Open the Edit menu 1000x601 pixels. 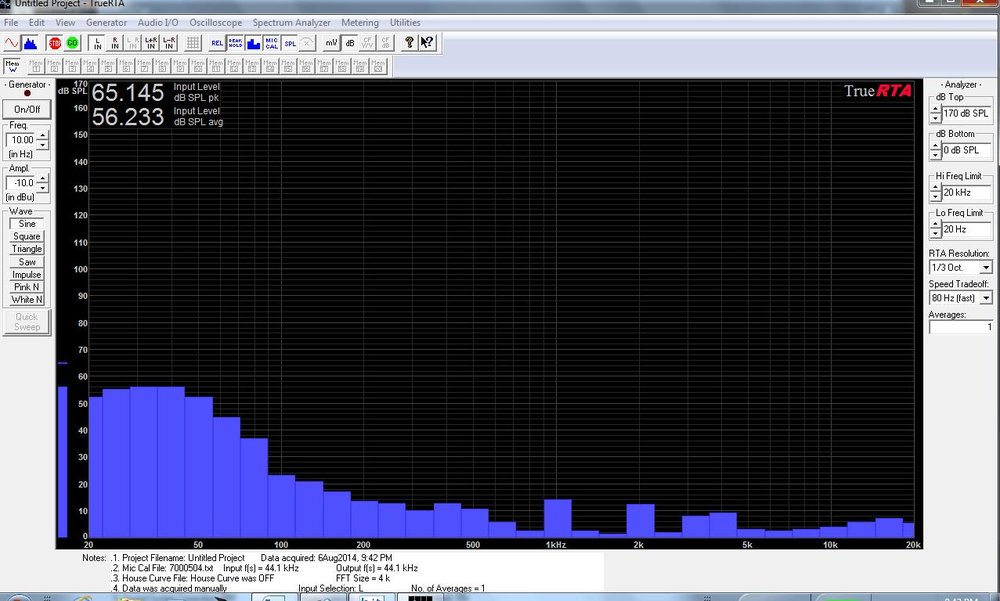[36, 22]
